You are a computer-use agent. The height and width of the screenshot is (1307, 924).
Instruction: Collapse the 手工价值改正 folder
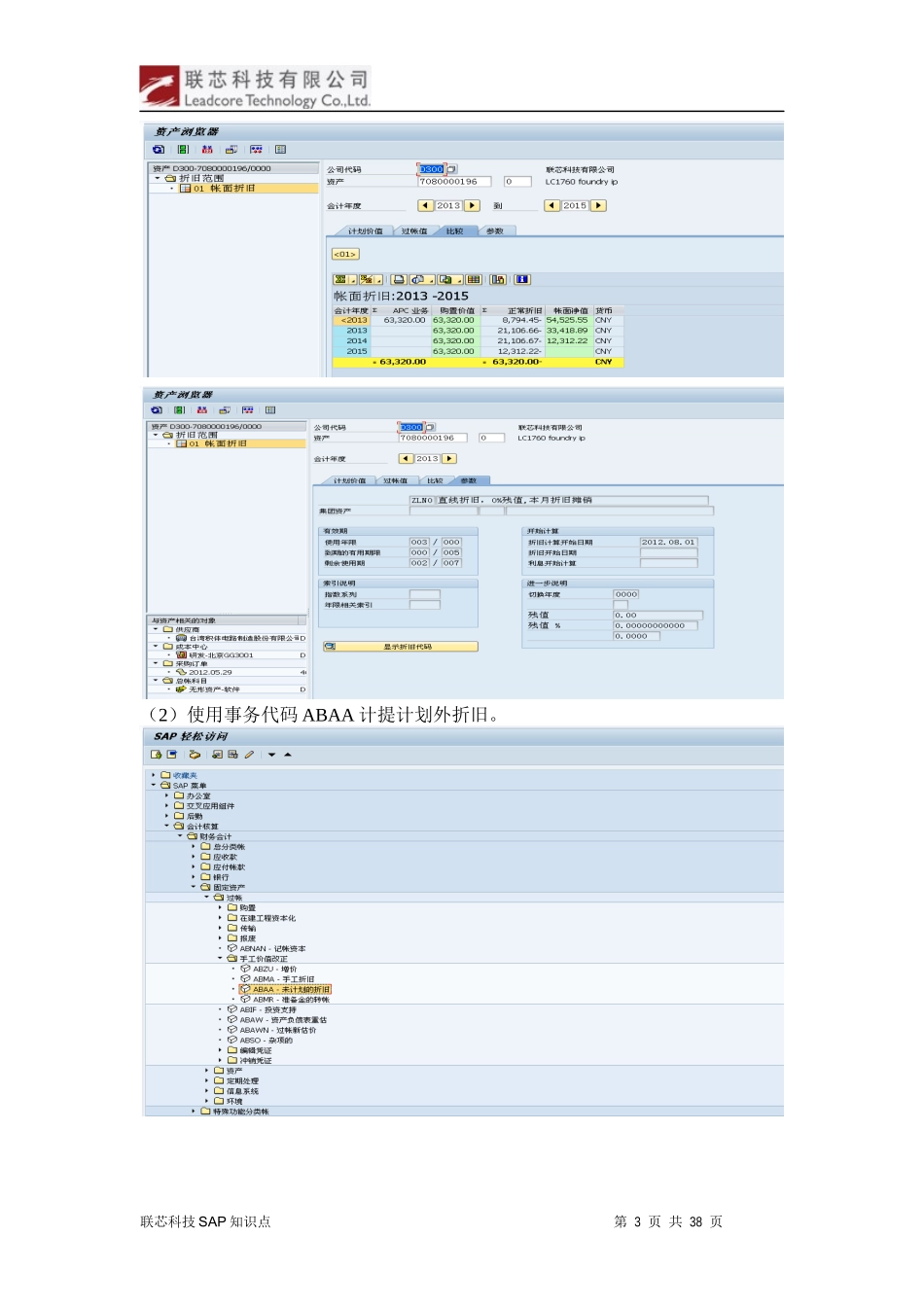(x=220, y=958)
